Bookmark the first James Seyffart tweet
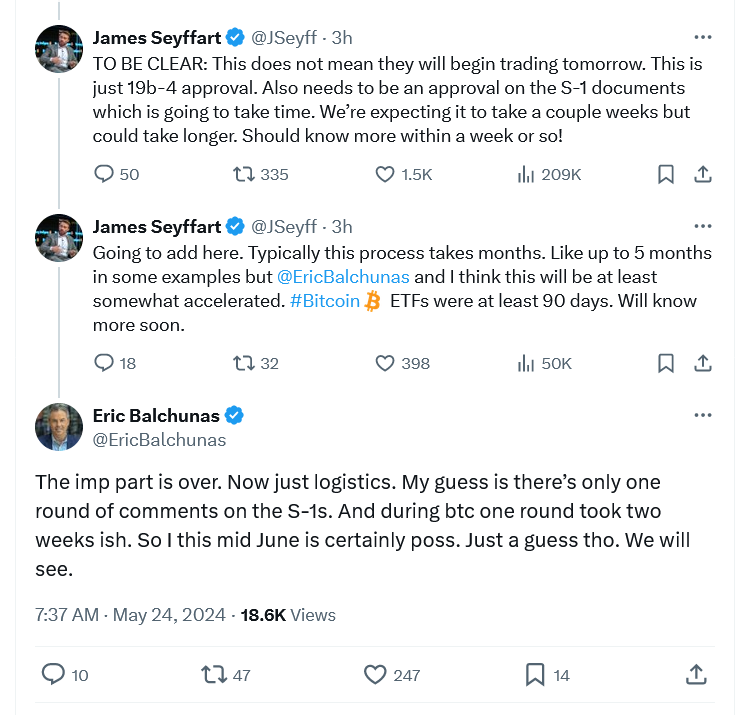Screen dimensions: 750x715 point(665,174)
